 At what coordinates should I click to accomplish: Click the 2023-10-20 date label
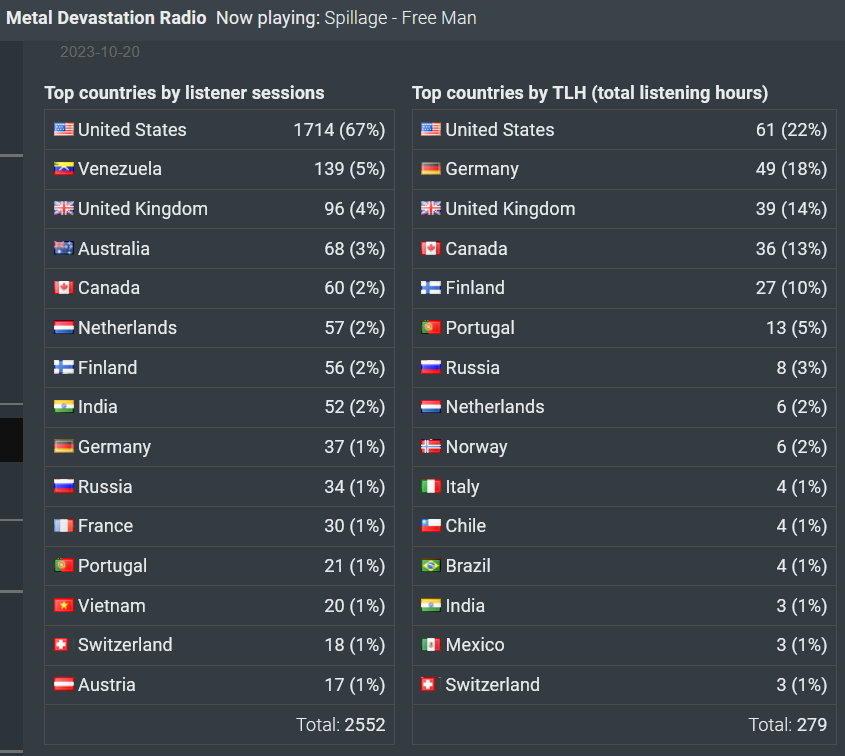point(100,52)
